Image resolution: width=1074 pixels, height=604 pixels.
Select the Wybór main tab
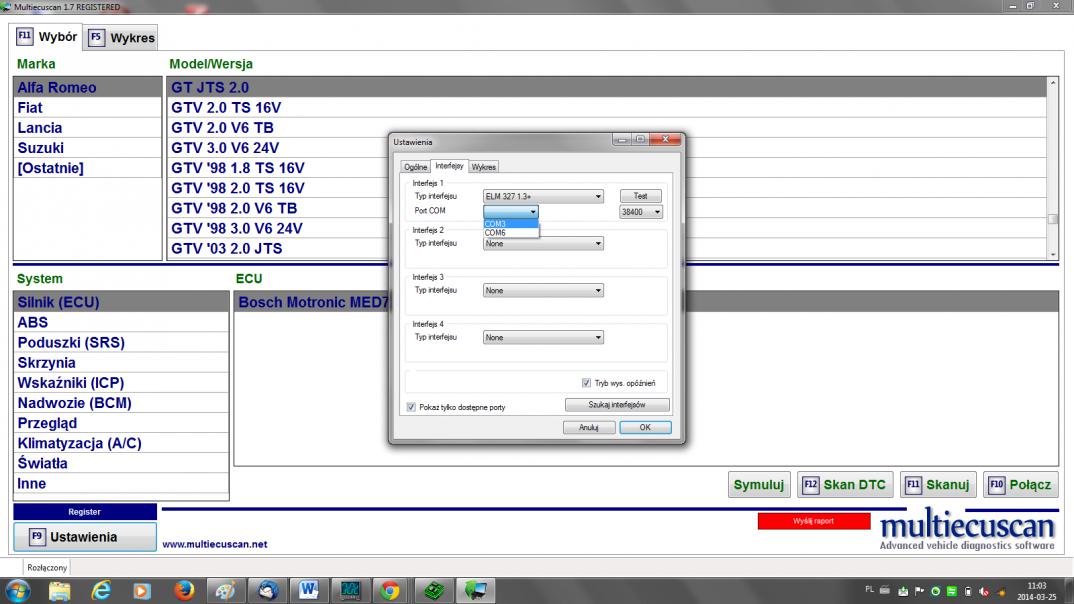coord(47,36)
